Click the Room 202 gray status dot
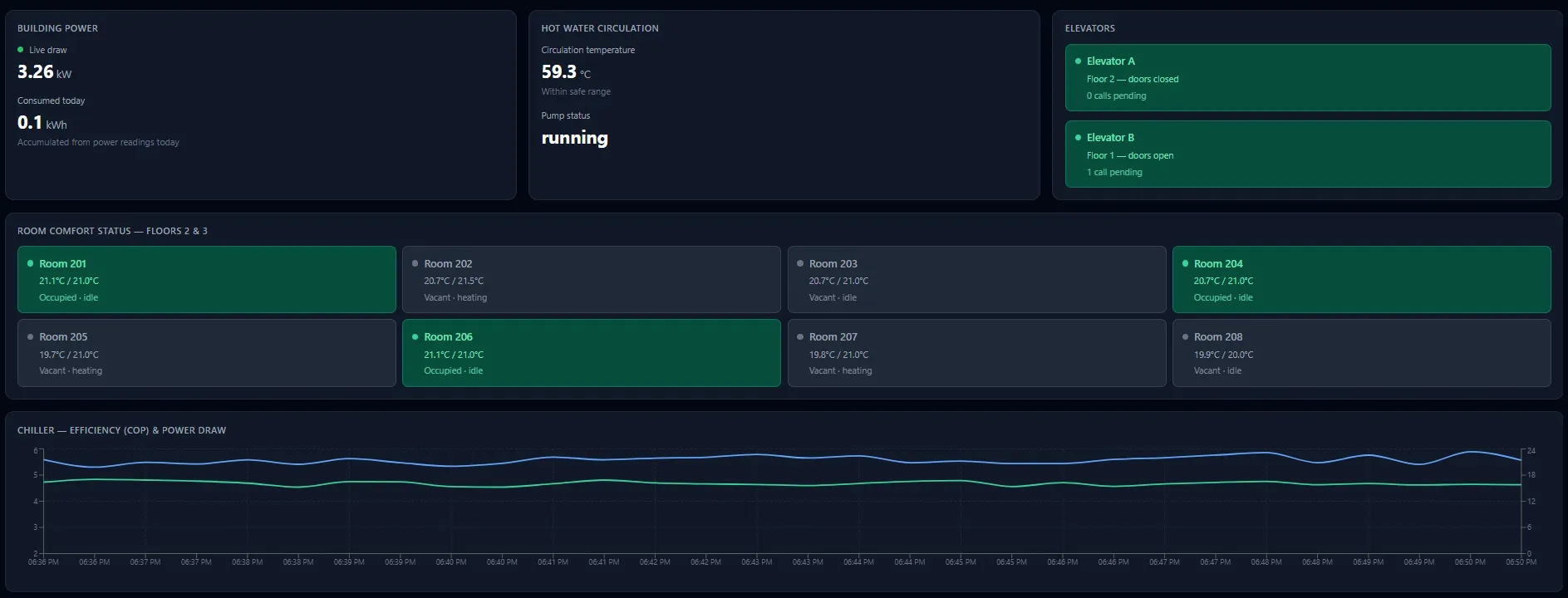Viewport: 1568px width, 598px height. tap(415, 263)
